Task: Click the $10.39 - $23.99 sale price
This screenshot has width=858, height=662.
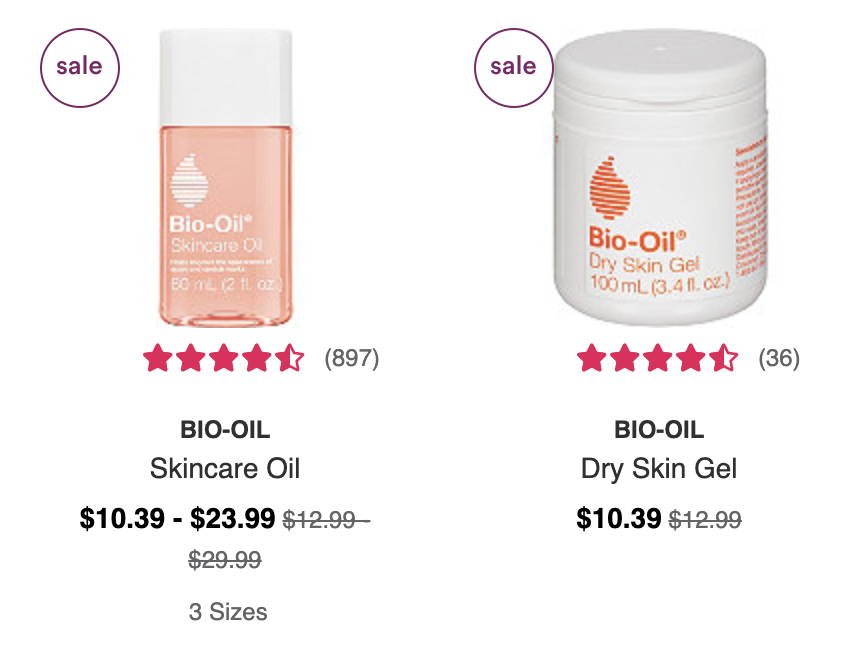Action: [x=177, y=518]
